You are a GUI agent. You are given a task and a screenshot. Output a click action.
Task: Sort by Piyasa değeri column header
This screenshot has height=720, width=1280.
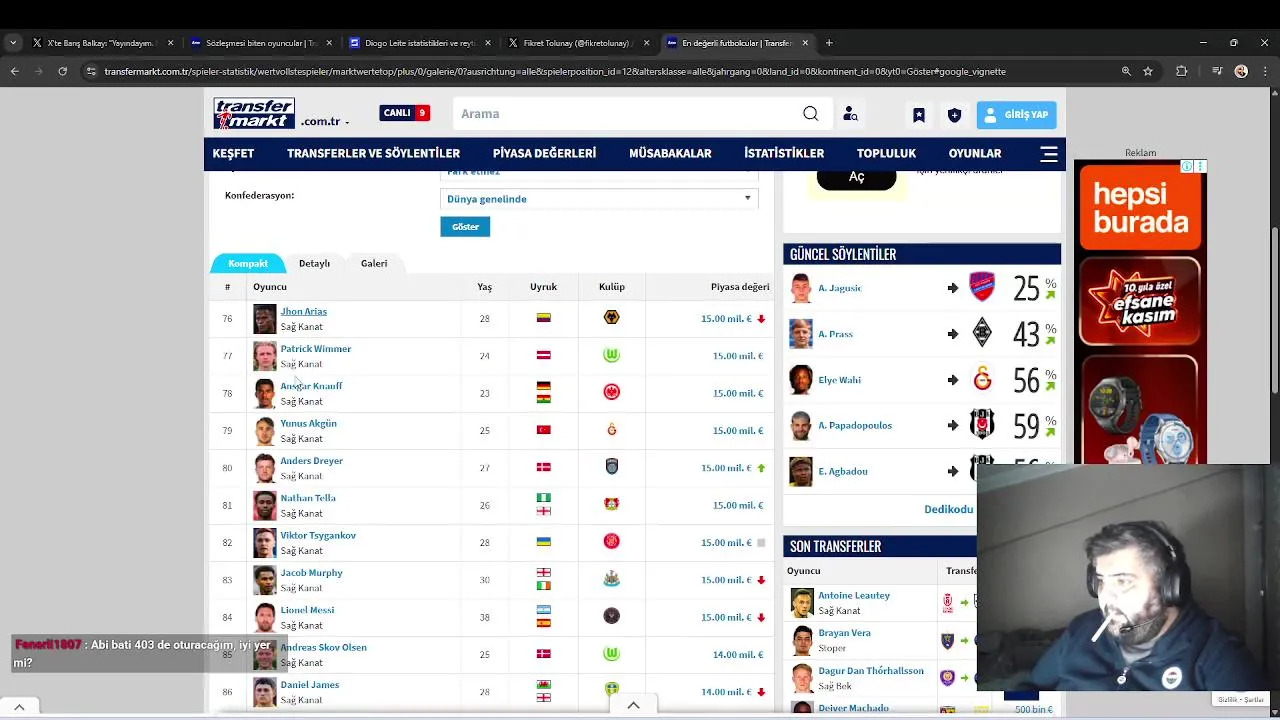(x=740, y=287)
